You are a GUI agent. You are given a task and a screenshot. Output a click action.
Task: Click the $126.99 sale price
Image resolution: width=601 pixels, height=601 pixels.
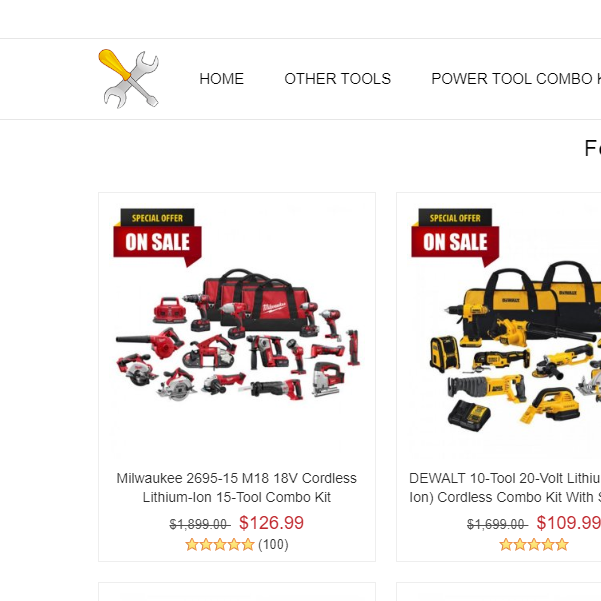click(271, 523)
